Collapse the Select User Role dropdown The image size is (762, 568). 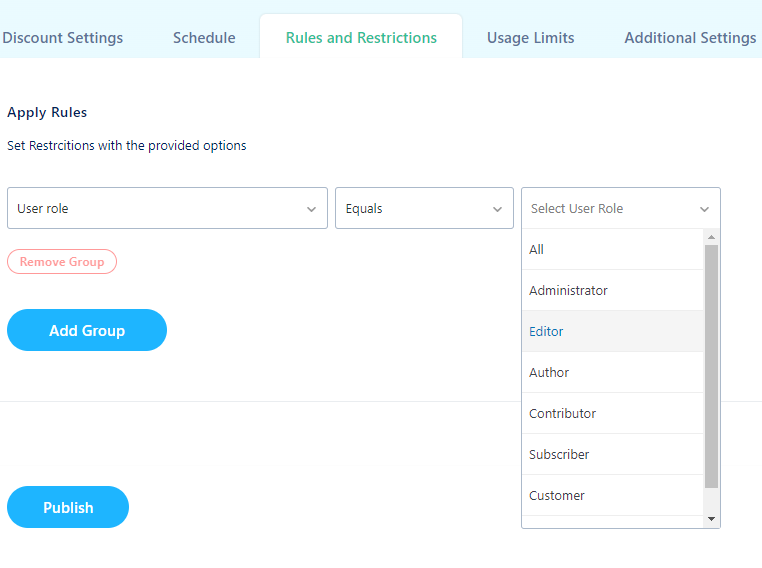pos(621,208)
